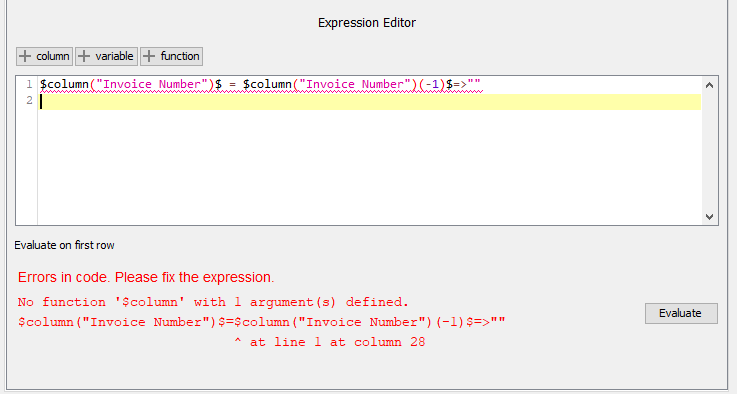The width and height of the screenshot is (737, 394).
Task: Open the function list button
Action: [x=172, y=56]
